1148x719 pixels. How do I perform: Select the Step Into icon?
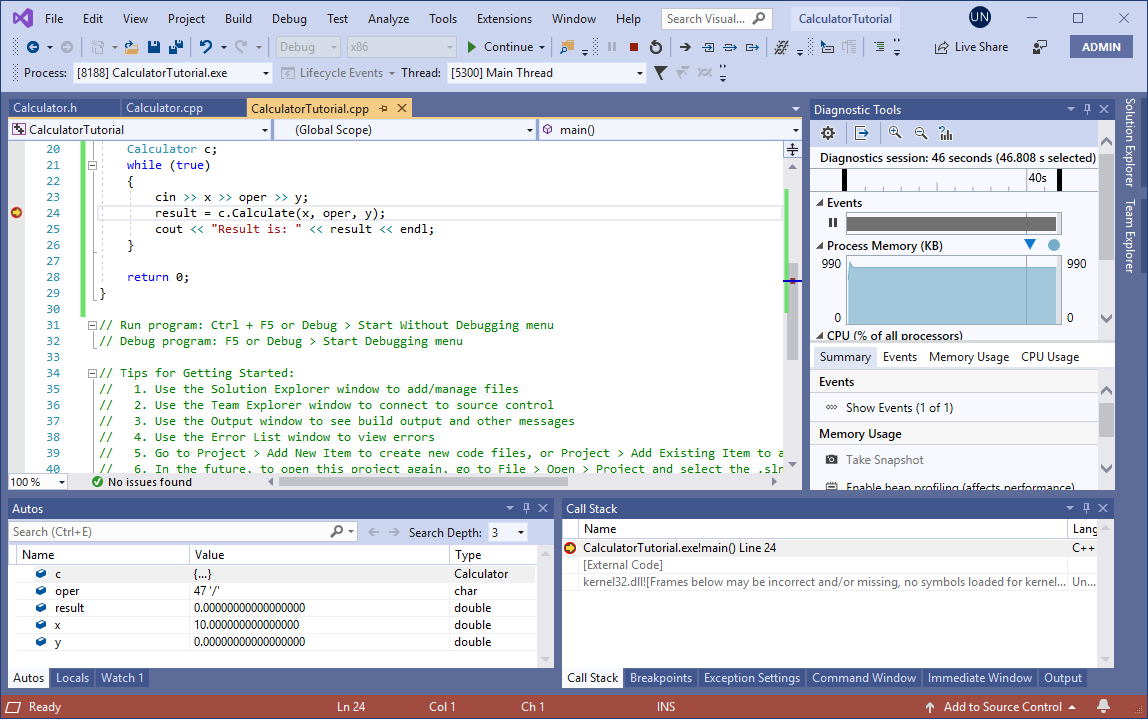(x=708, y=46)
